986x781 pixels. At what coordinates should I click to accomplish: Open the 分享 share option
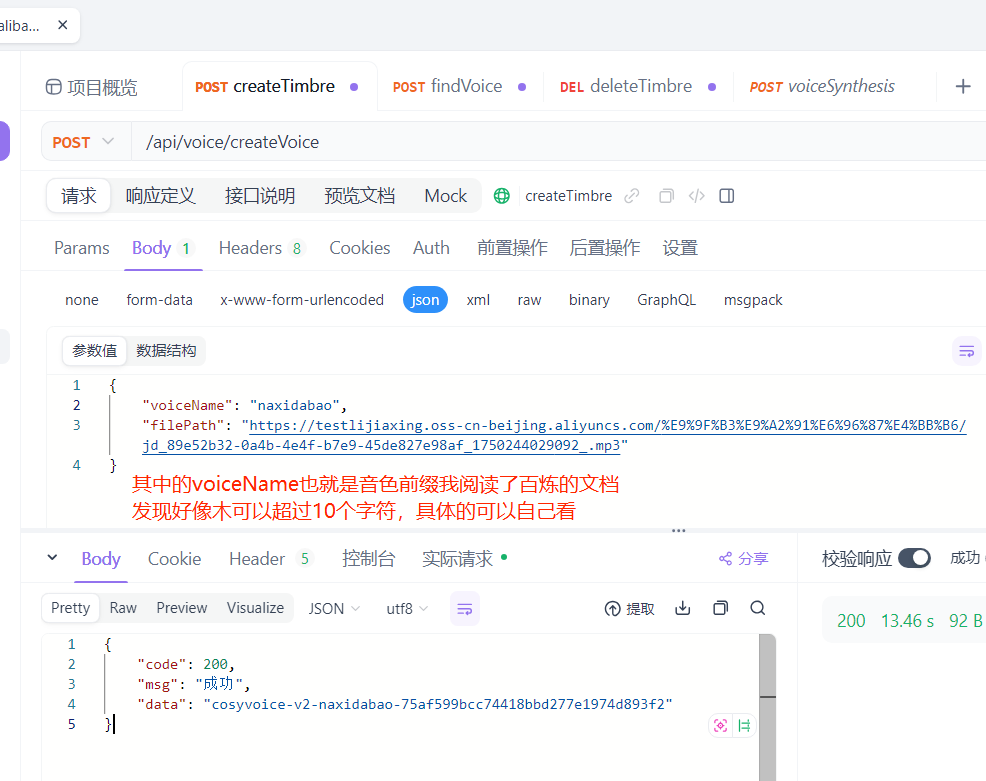[x=743, y=559]
